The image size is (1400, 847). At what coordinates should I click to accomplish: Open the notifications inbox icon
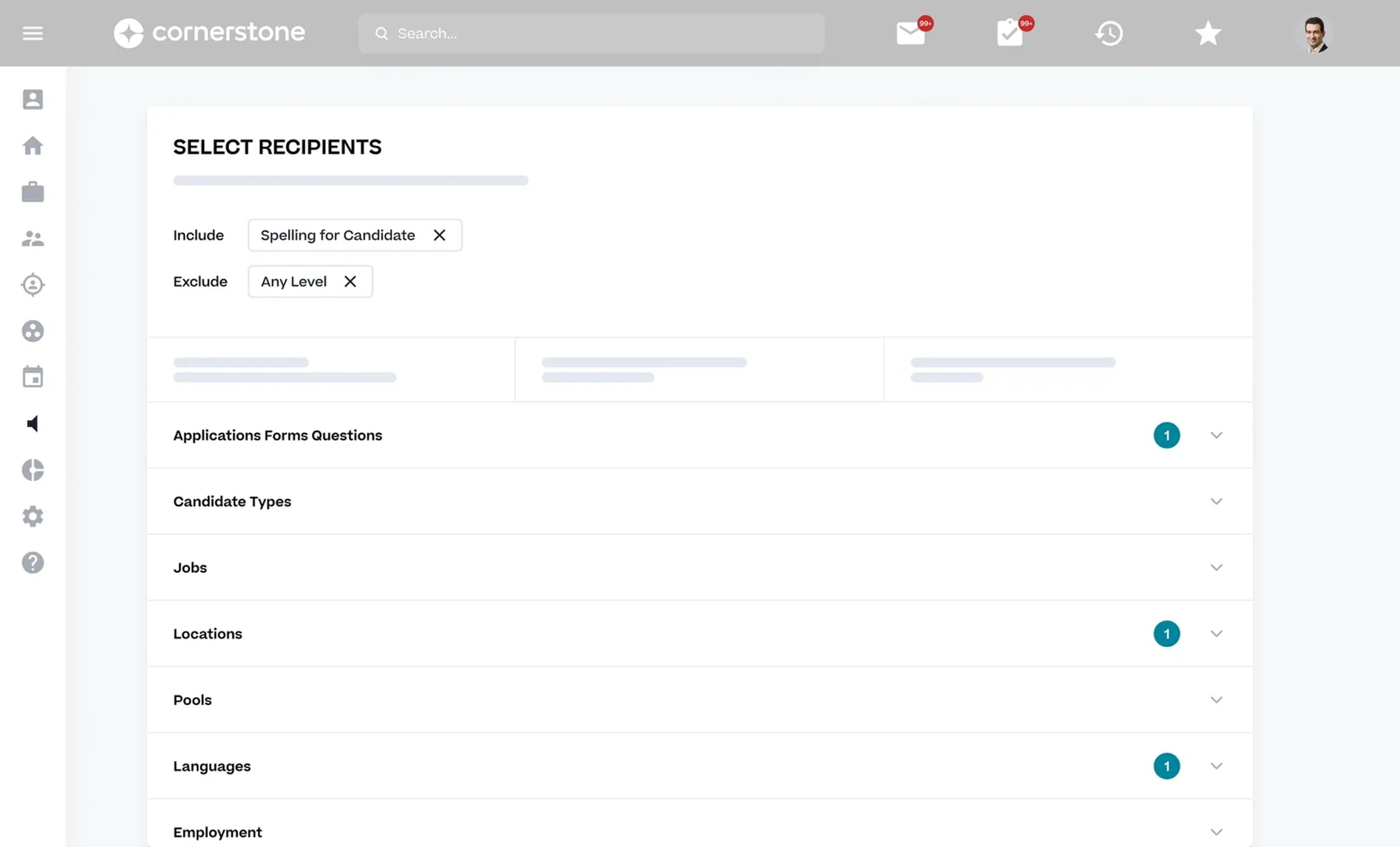coord(910,33)
